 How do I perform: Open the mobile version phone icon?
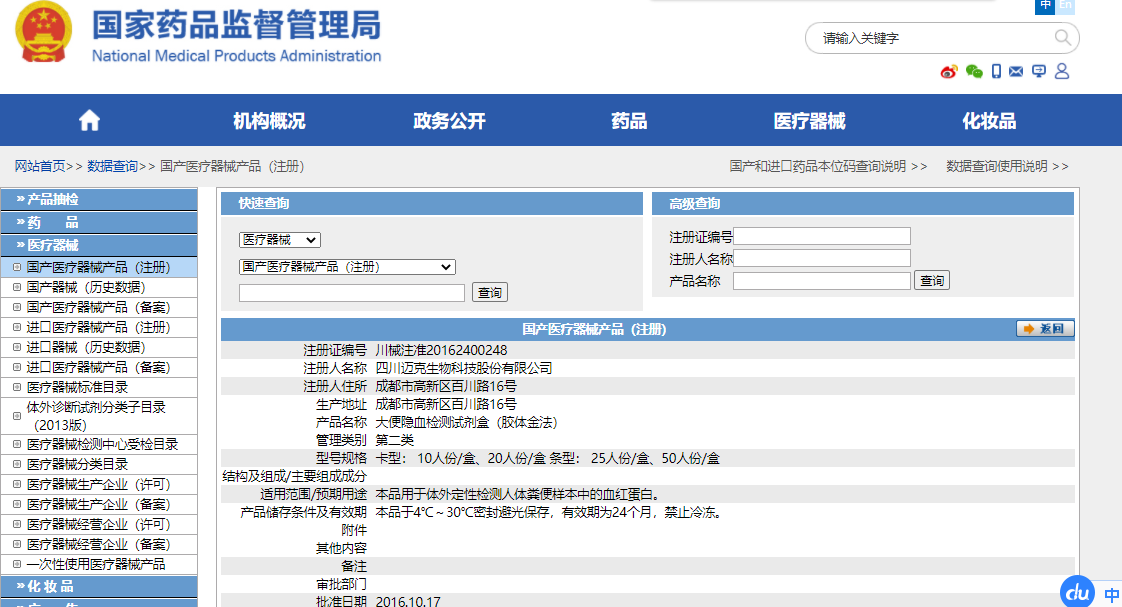pos(997,72)
